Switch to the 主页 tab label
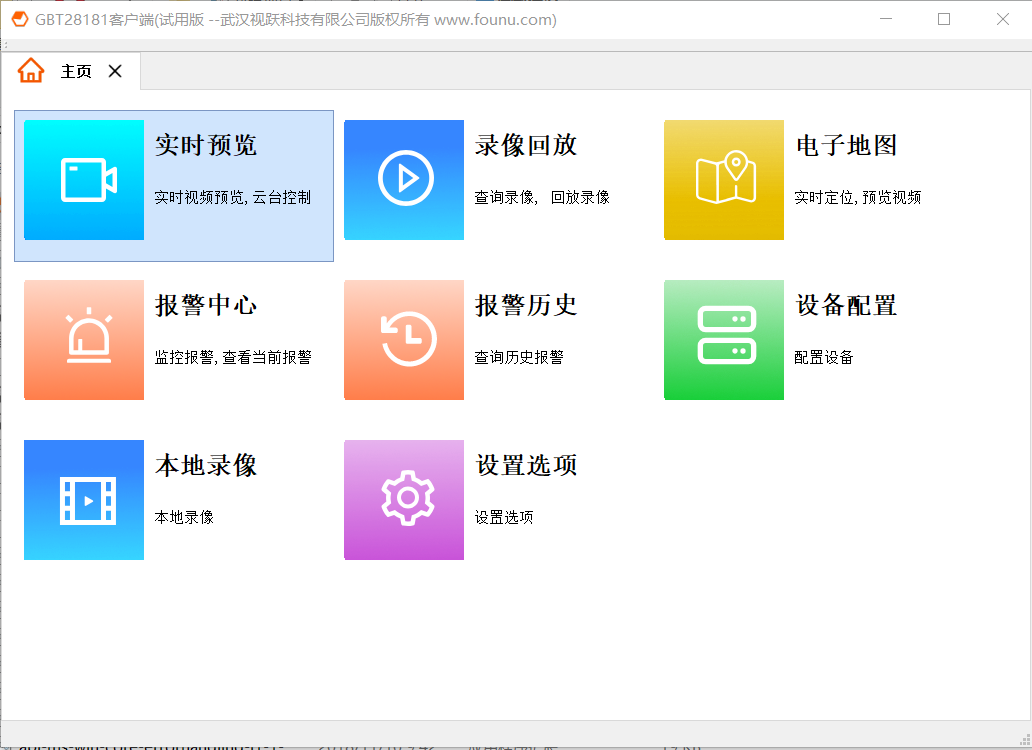Viewport: 1032px width, 750px height. [x=76, y=72]
